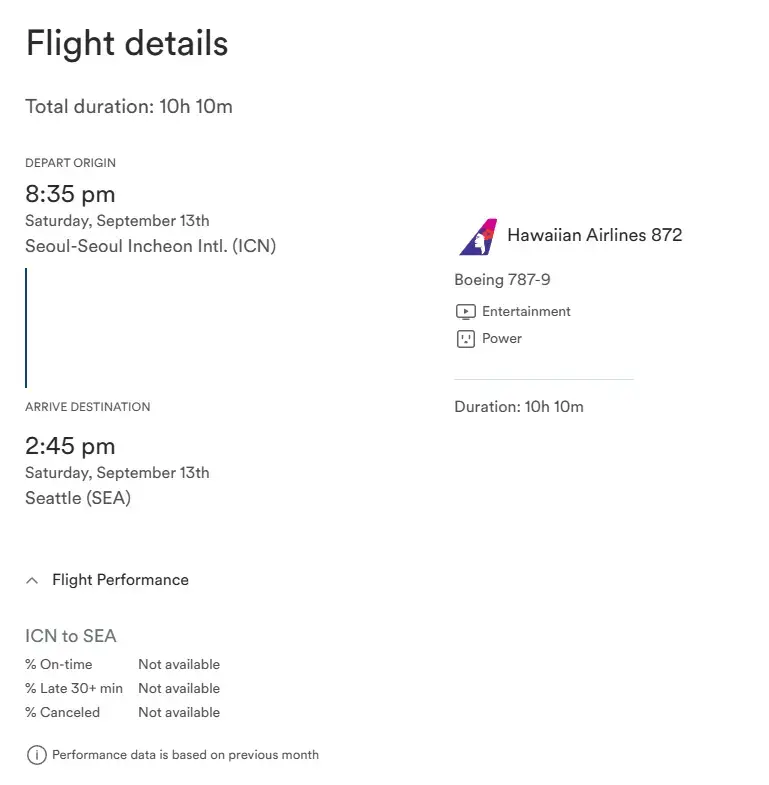Collapse Flight Performance using the chevron arrow
Image resolution: width=769 pixels, height=785 pixels.
pos(32,580)
